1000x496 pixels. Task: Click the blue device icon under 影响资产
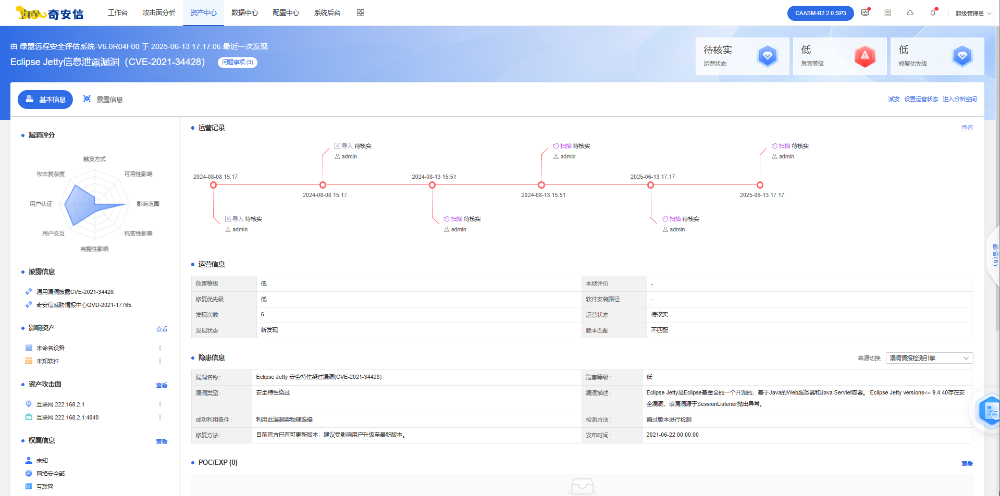(x=29, y=347)
